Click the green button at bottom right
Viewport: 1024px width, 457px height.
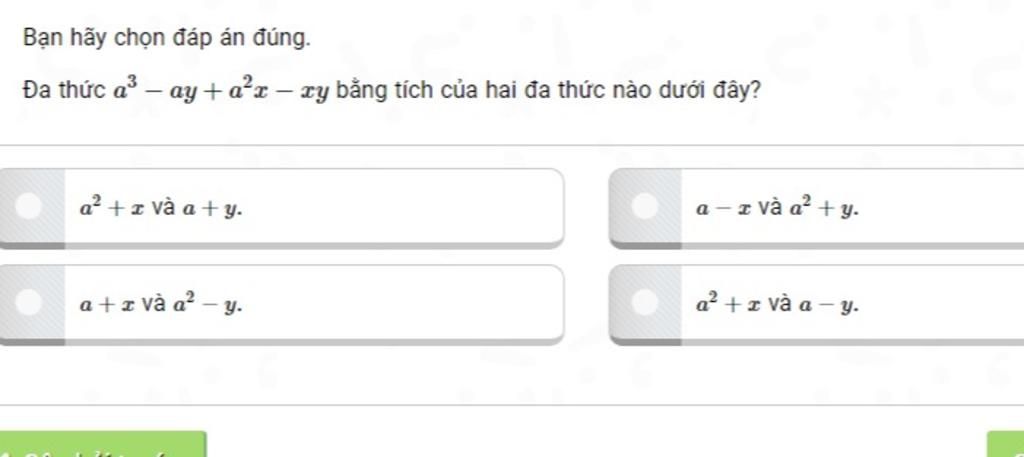click(x=1006, y=444)
